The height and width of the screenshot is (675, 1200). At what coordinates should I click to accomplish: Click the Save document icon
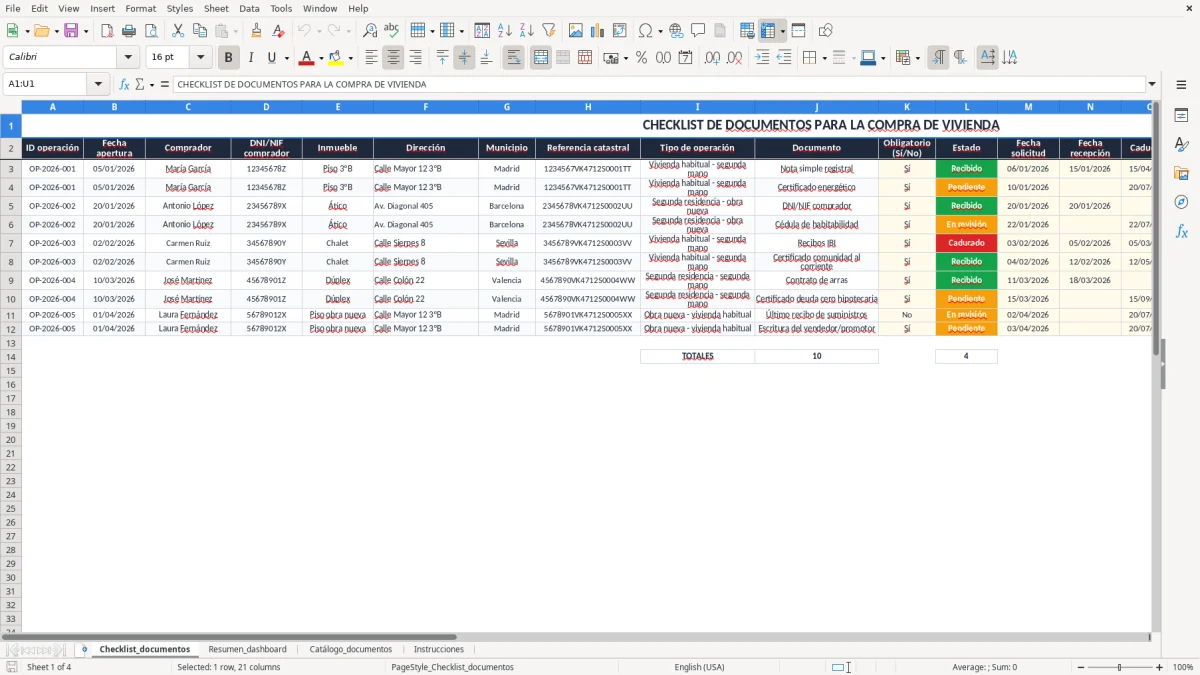[71, 31]
